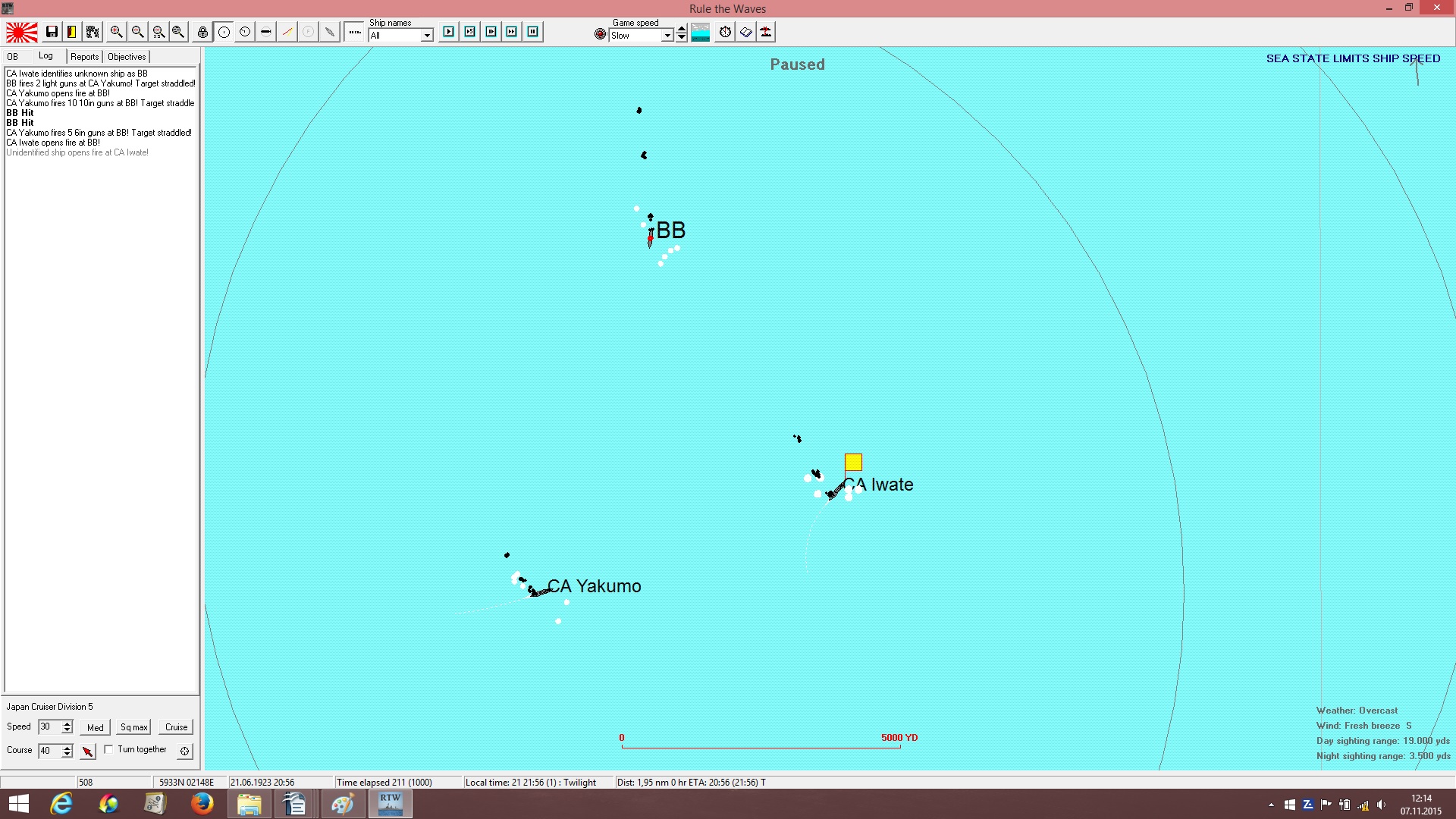Click the gray pencil-like diagonal icon
Image resolution: width=1456 pixels, height=819 pixels.
tap(329, 32)
